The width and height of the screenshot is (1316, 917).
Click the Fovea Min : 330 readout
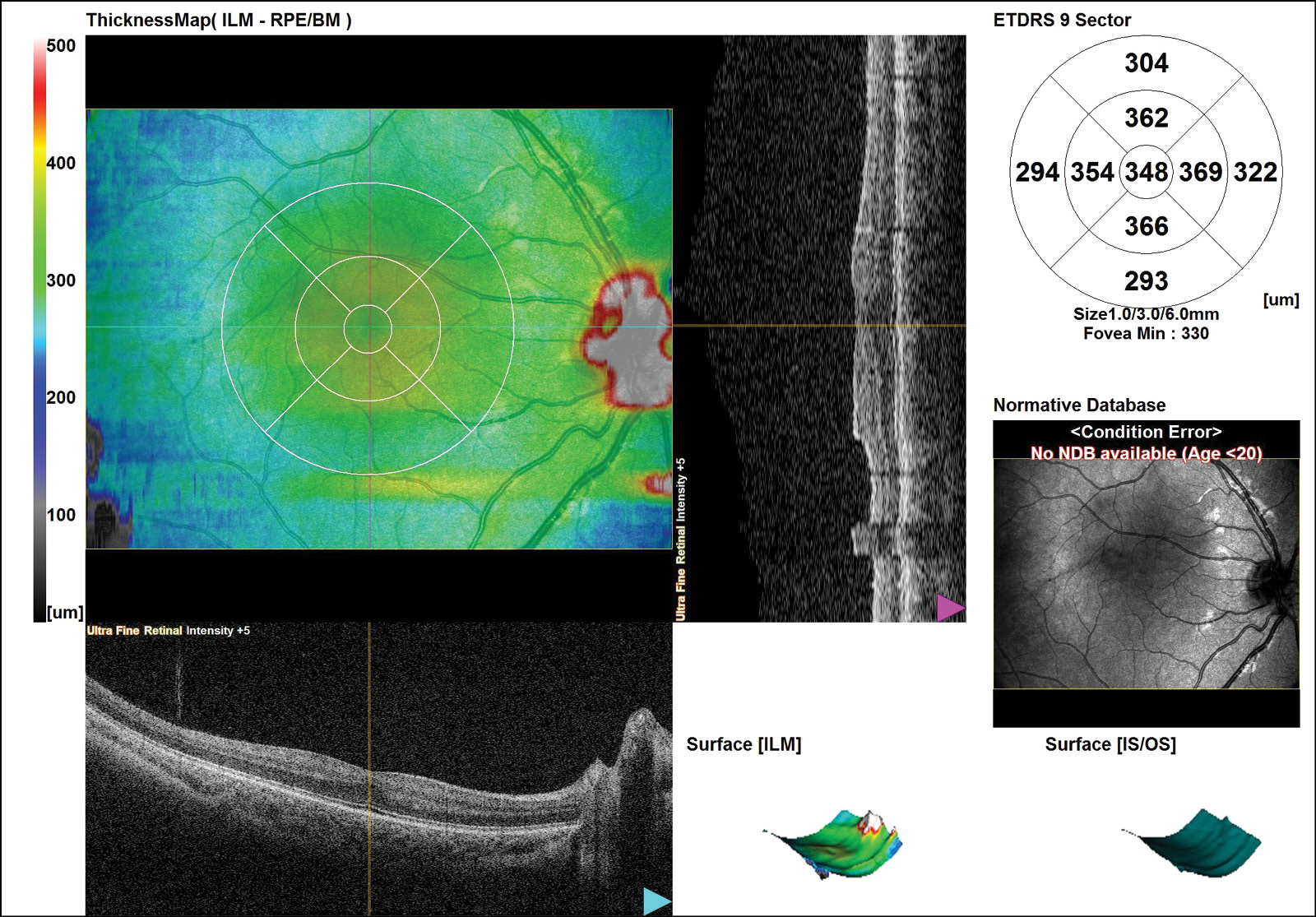[1146, 333]
